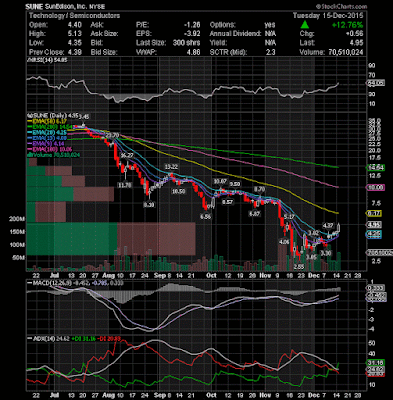
Task: Click the +12.76% percent change value
Action: click(347, 25)
